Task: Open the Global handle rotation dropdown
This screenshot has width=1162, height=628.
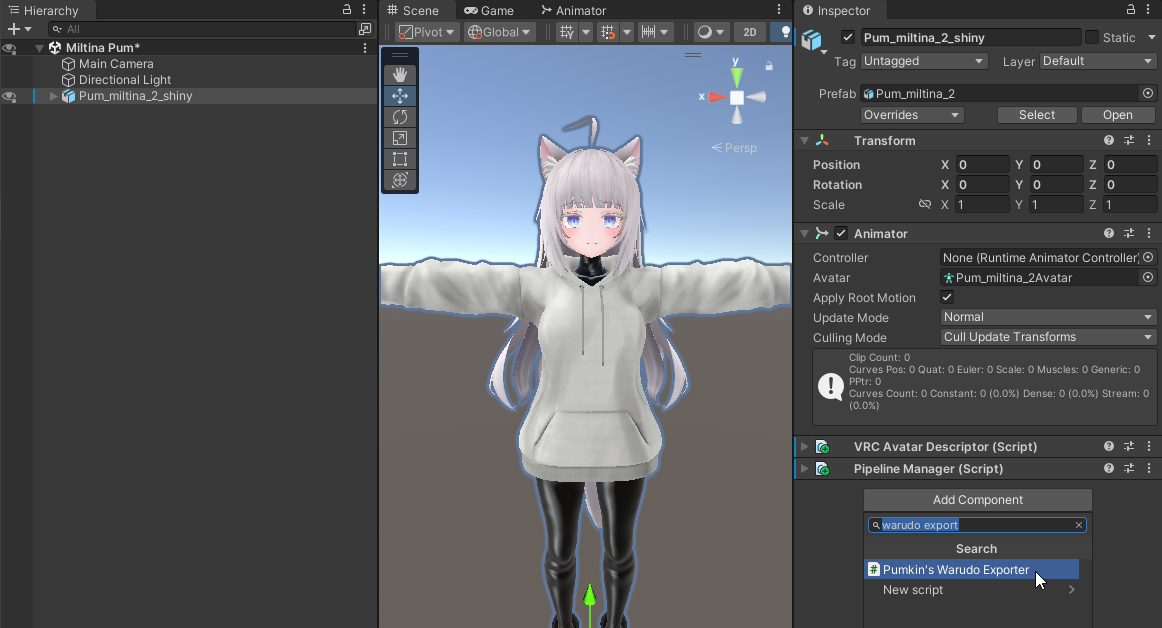Action: coord(499,32)
